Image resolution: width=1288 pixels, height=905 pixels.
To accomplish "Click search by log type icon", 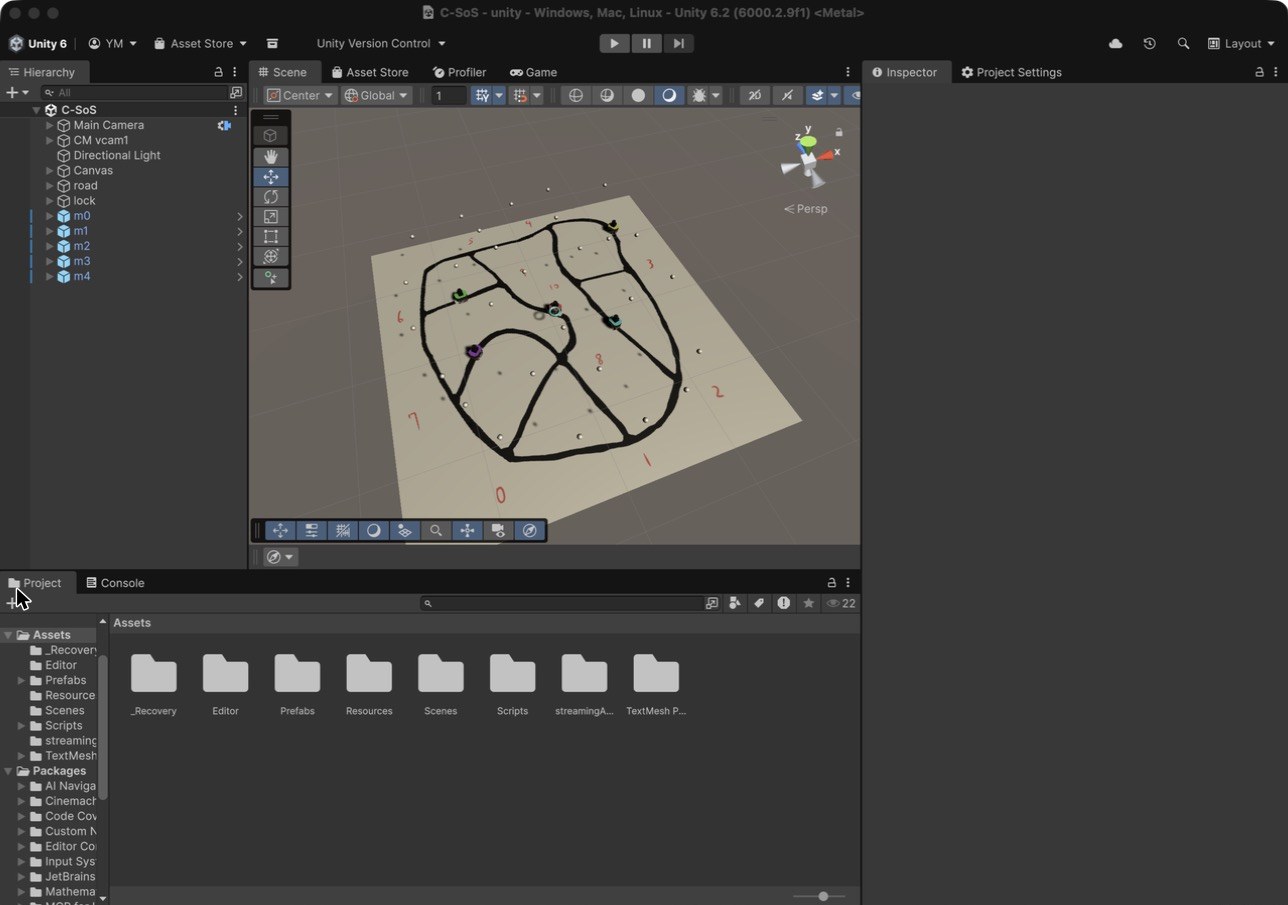I will (784, 603).
